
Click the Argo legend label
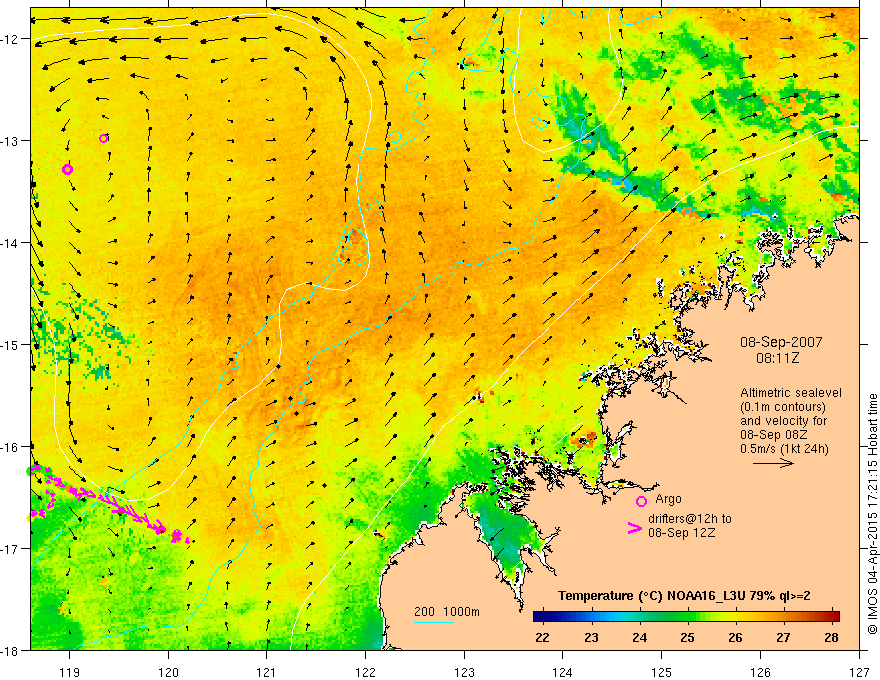(668, 499)
